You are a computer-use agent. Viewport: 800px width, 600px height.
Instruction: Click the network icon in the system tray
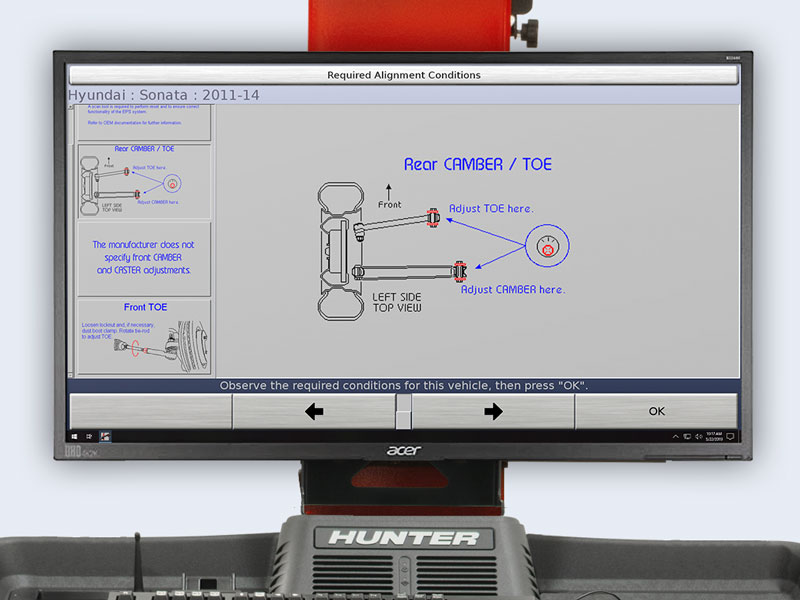(x=686, y=437)
